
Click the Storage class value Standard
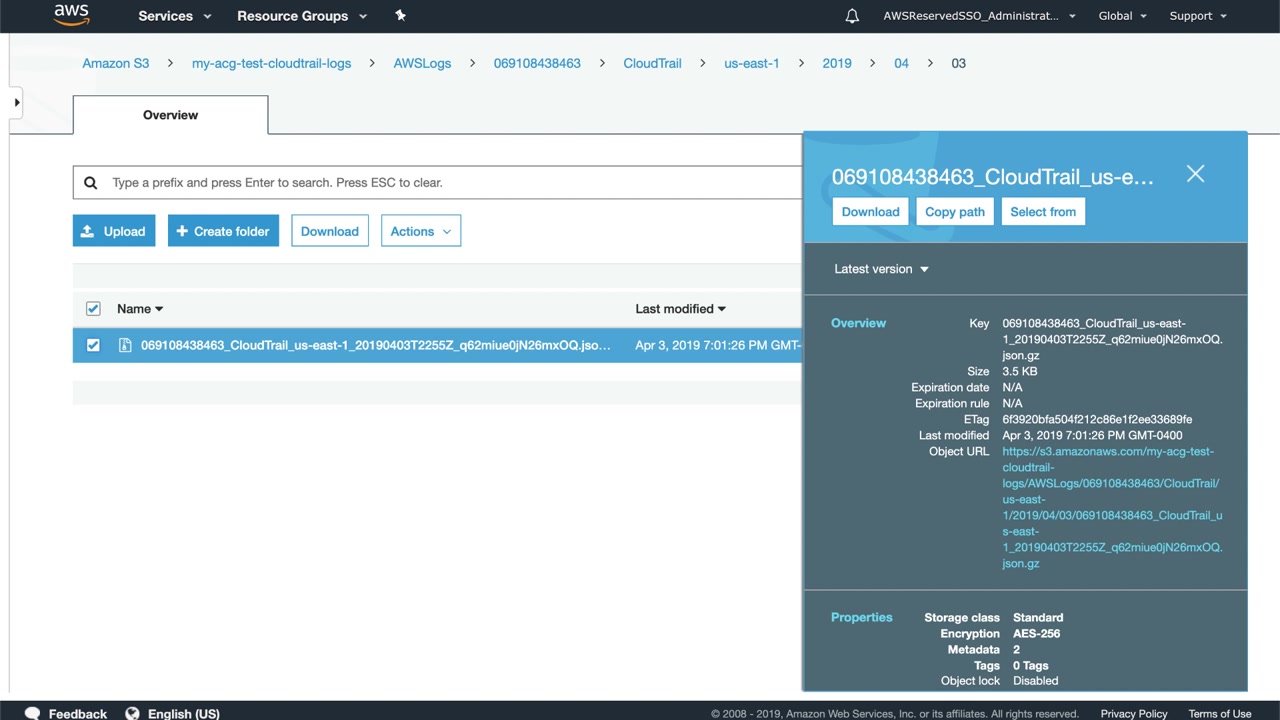point(1038,617)
